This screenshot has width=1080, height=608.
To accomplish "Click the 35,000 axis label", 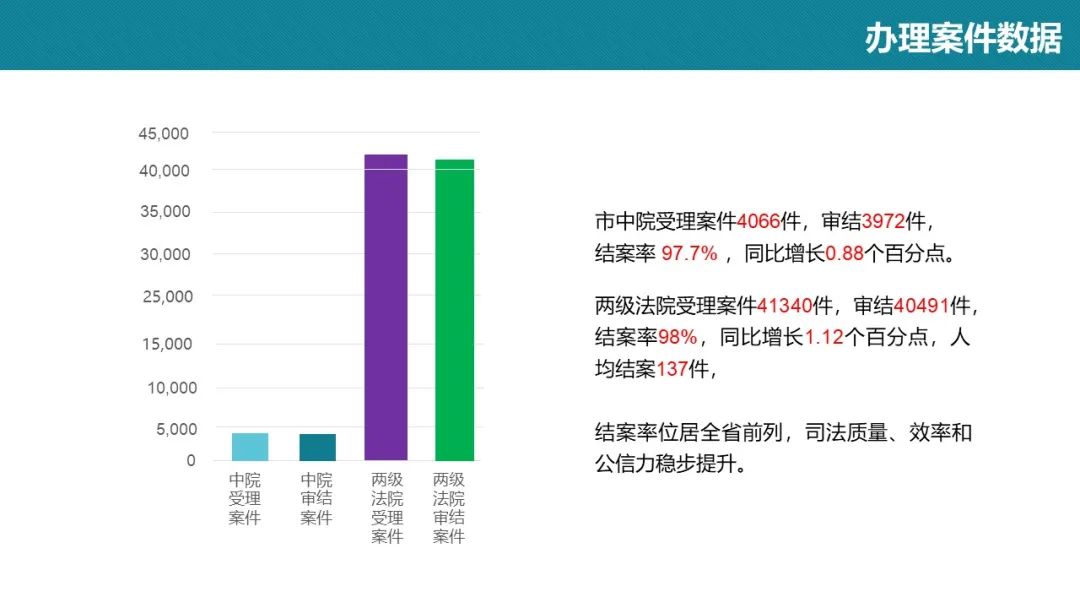I will coord(165,211).
